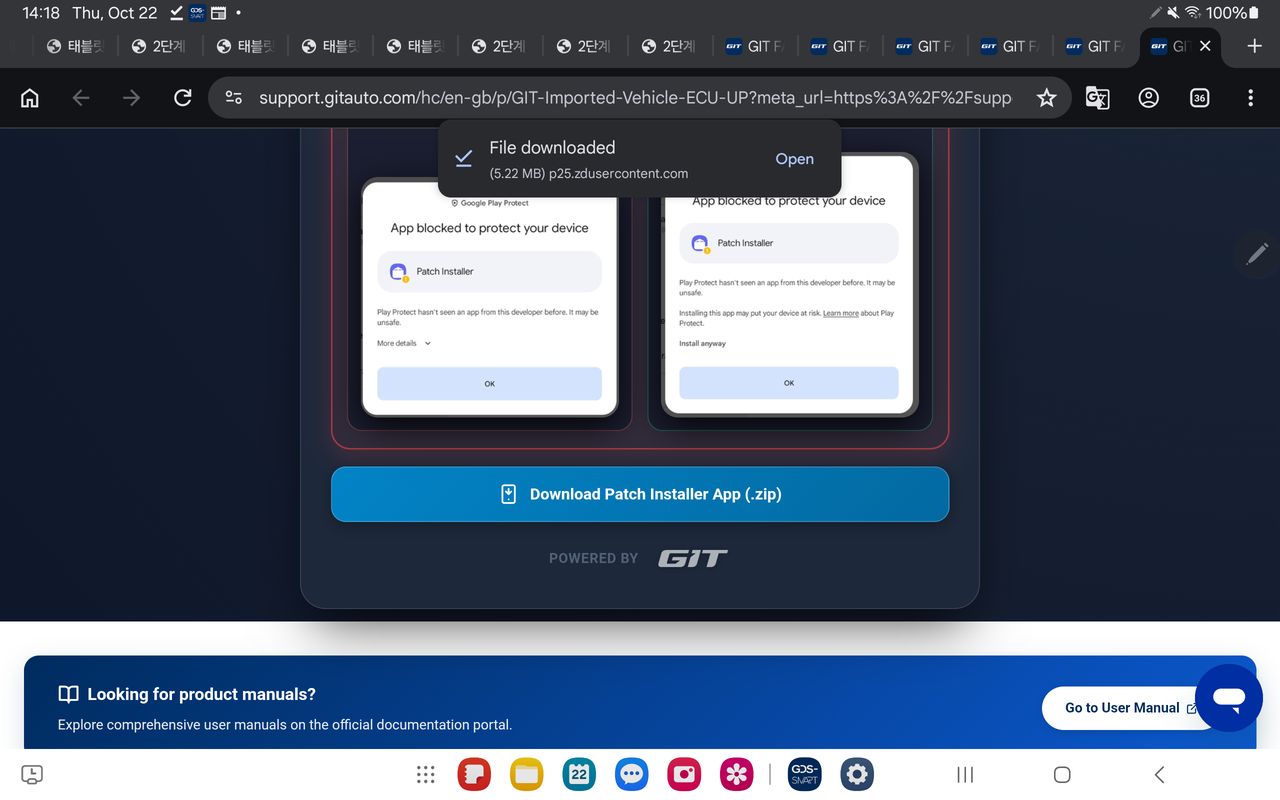Open the downloaded file

click(794, 159)
